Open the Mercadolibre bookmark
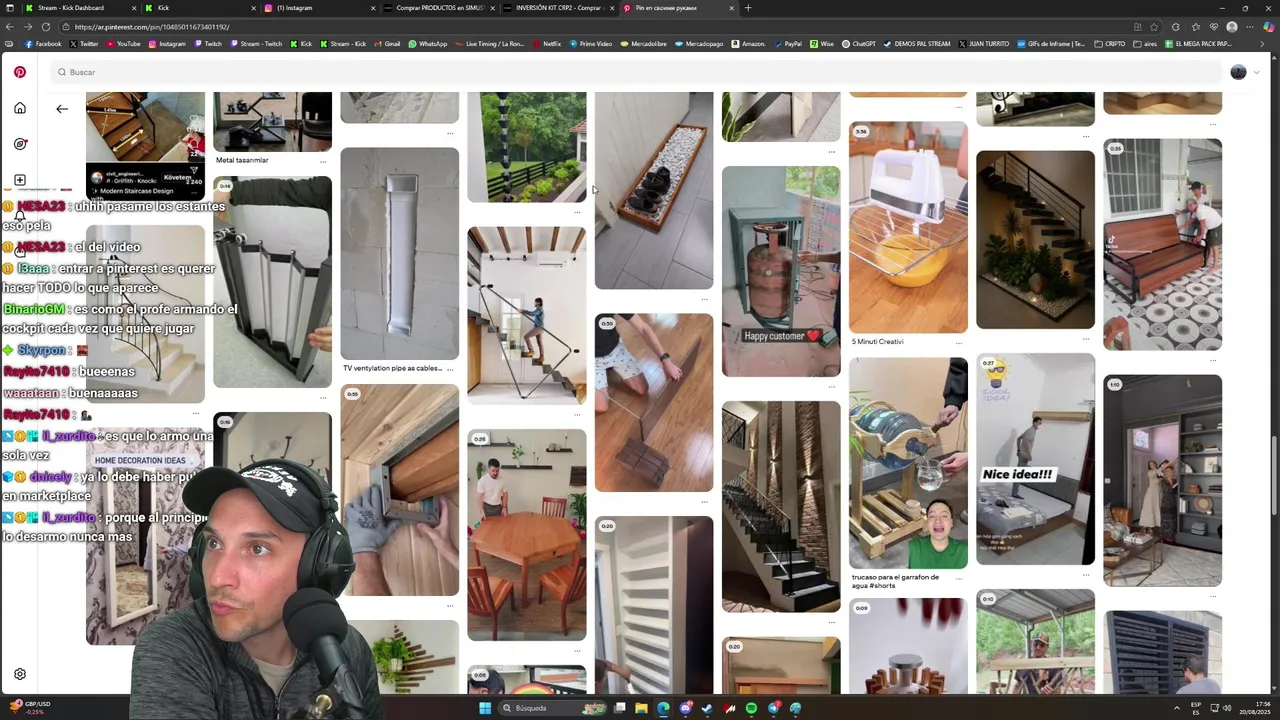 click(643, 44)
